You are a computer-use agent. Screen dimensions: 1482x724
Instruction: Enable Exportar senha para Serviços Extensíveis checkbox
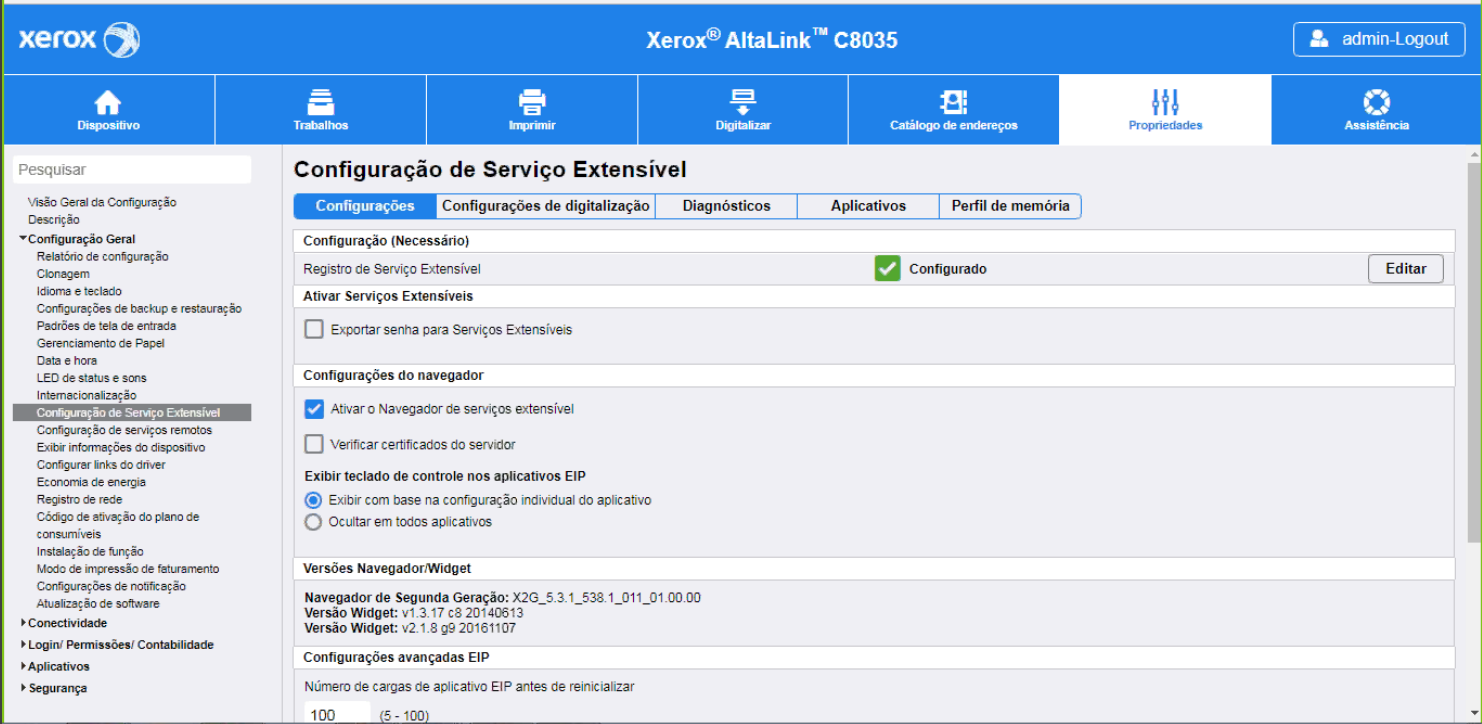(x=314, y=329)
